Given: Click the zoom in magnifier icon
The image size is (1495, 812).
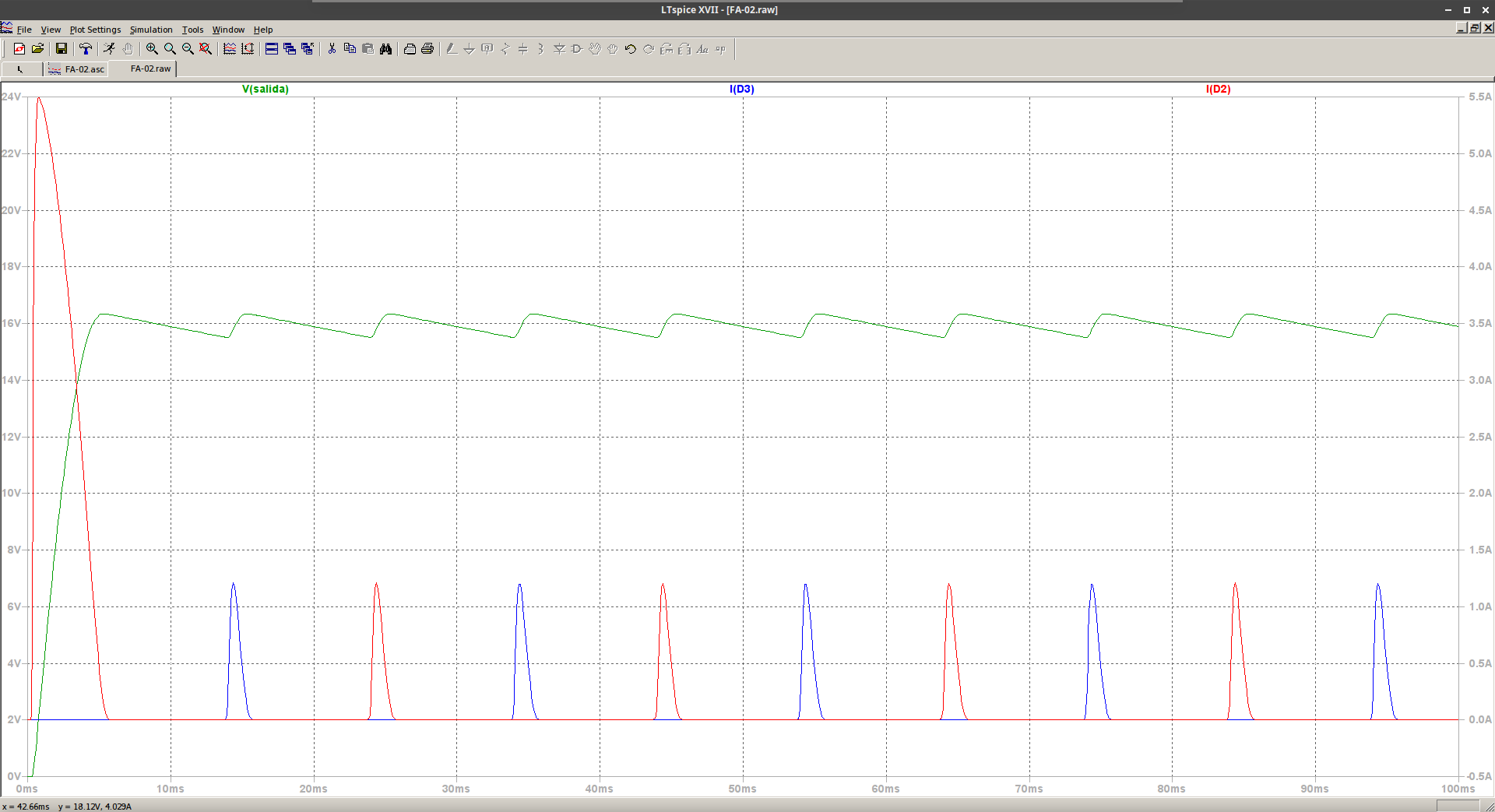Looking at the screenshot, I should pyautogui.click(x=152, y=49).
